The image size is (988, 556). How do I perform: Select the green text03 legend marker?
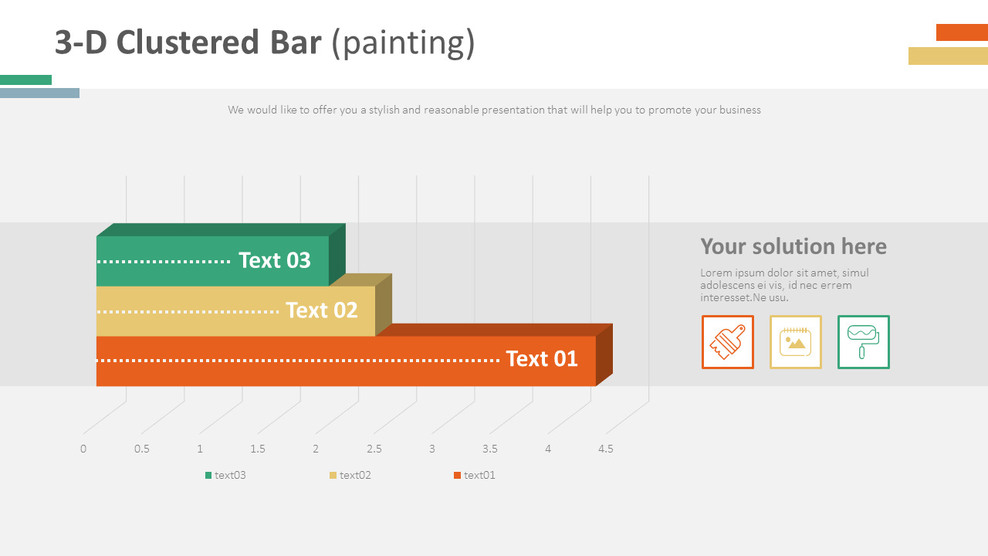click(209, 475)
